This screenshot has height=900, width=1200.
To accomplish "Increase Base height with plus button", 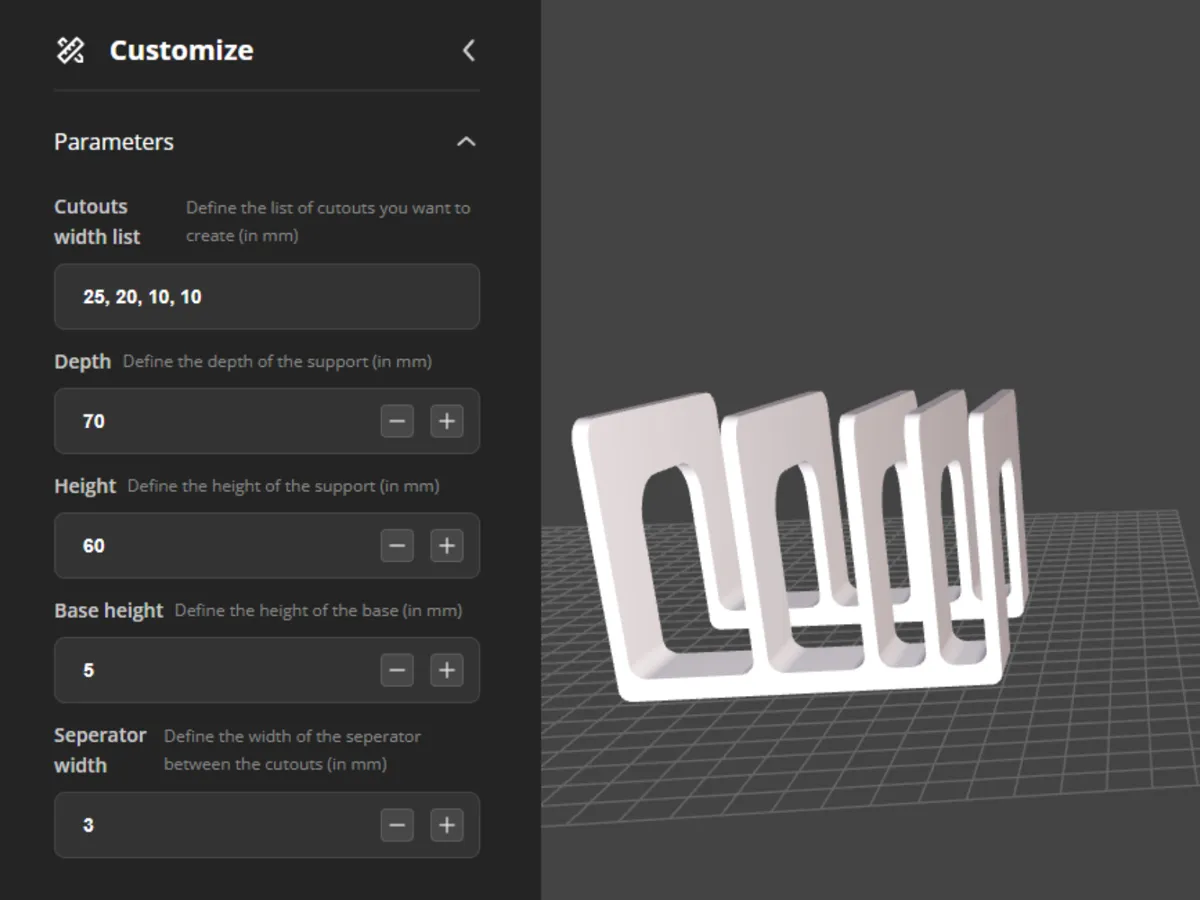I will click(447, 670).
